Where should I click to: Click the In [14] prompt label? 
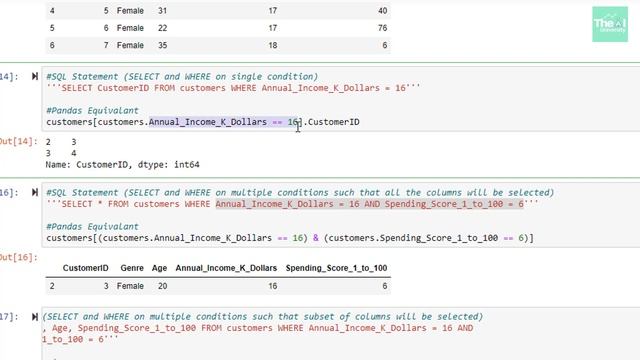(x=9, y=76)
